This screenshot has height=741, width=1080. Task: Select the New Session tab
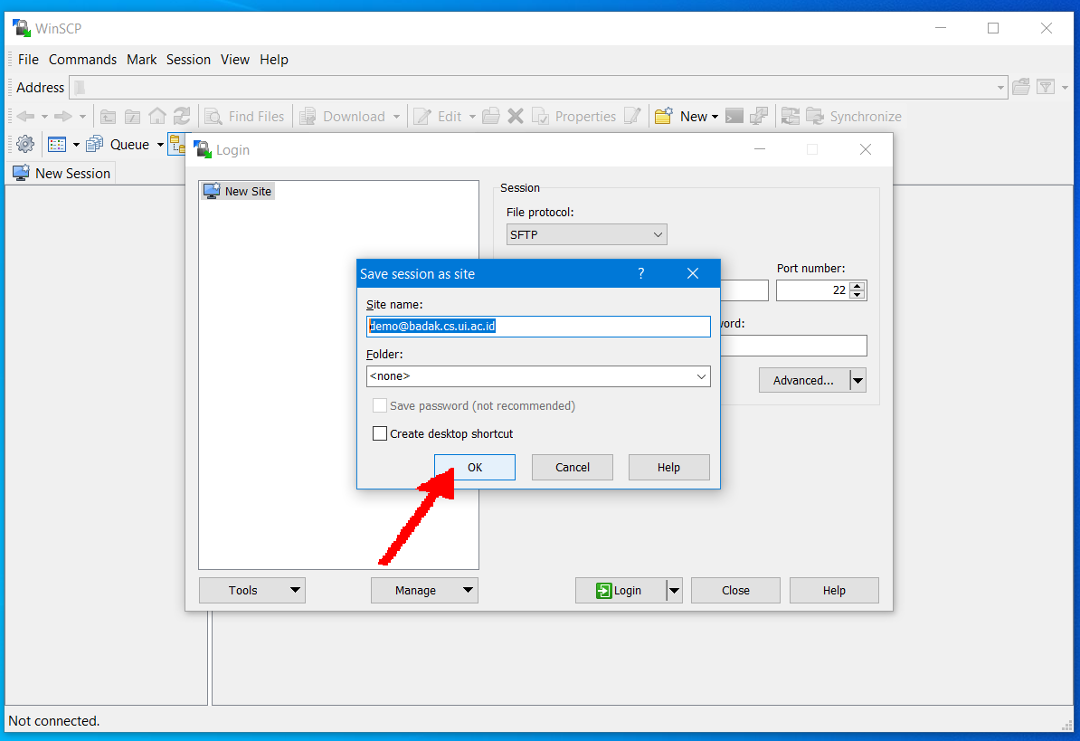(61, 173)
